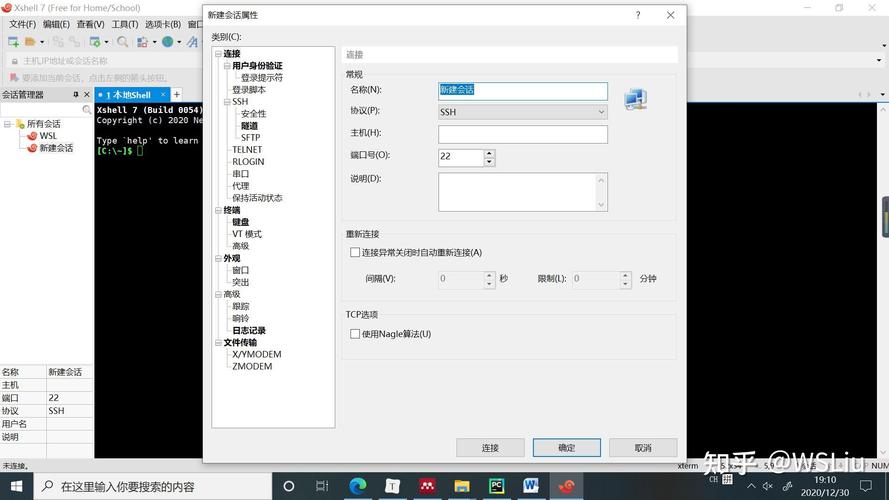Open the 查看(V) menu
Image resolution: width=889 pixels, height=500 pixels.
pyautogui.click(x=91, y=24)
